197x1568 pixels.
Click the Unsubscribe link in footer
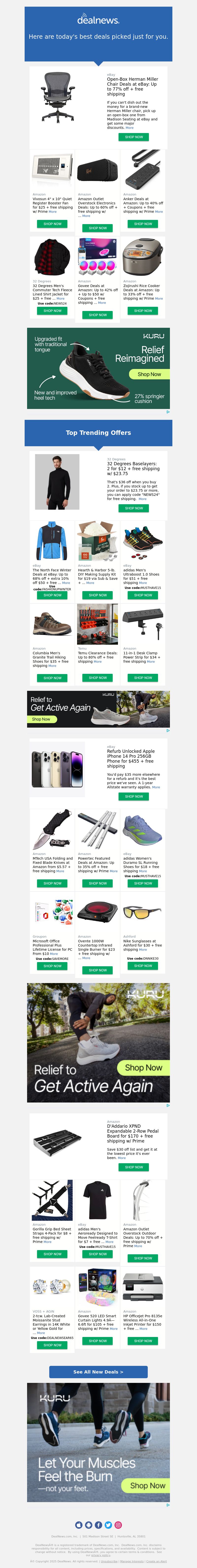[109, 1561]
